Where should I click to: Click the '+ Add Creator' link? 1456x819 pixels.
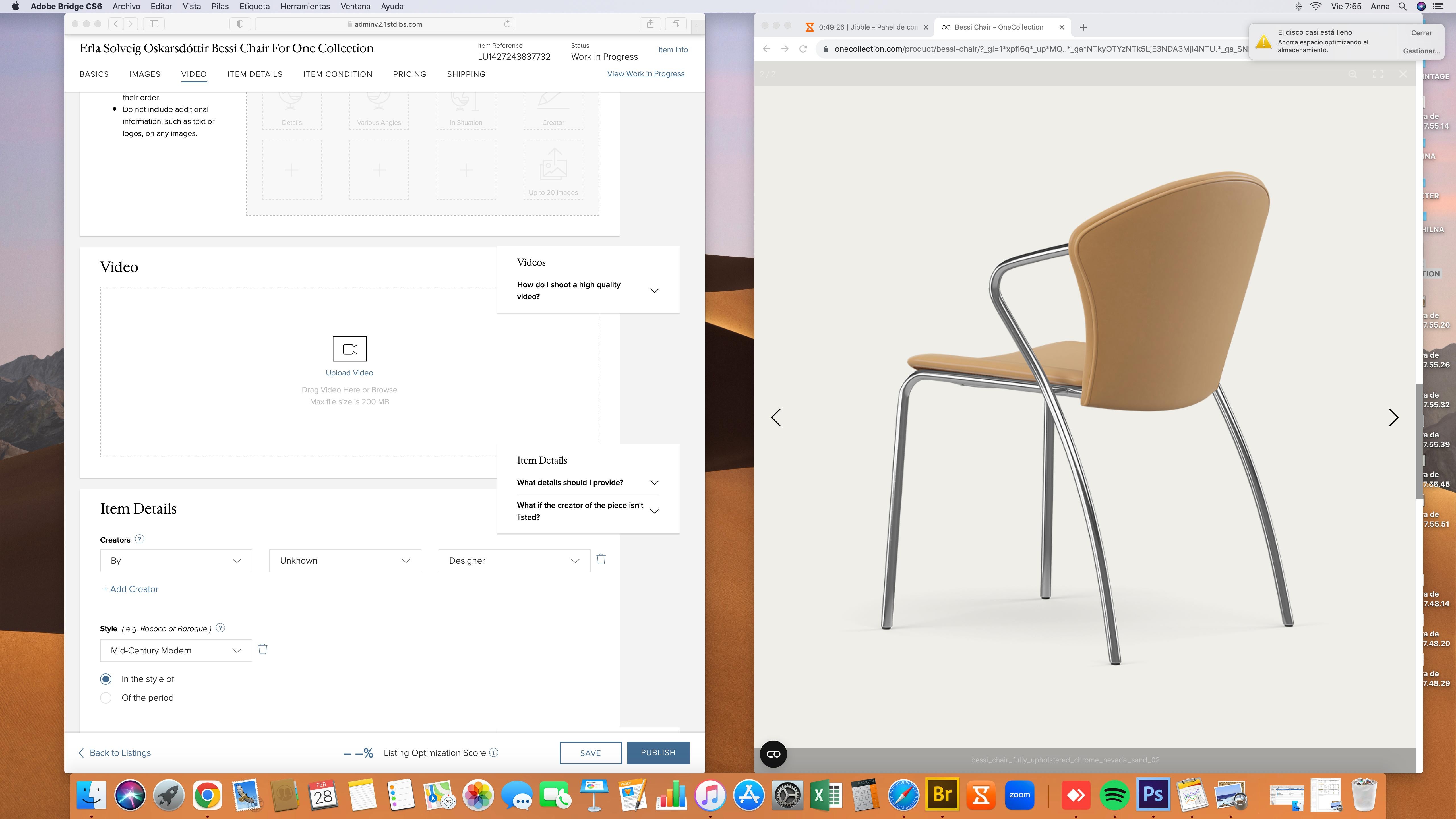[x=131, y=589]
